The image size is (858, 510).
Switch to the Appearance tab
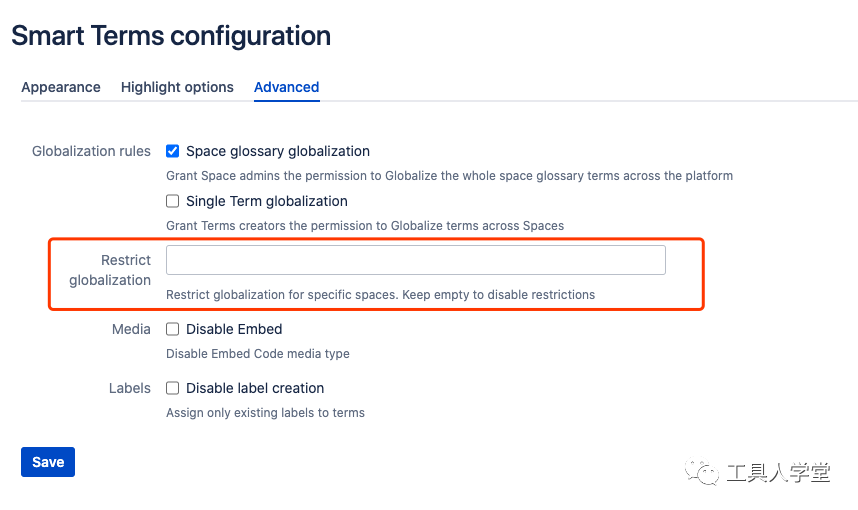(x=61, y=87)
